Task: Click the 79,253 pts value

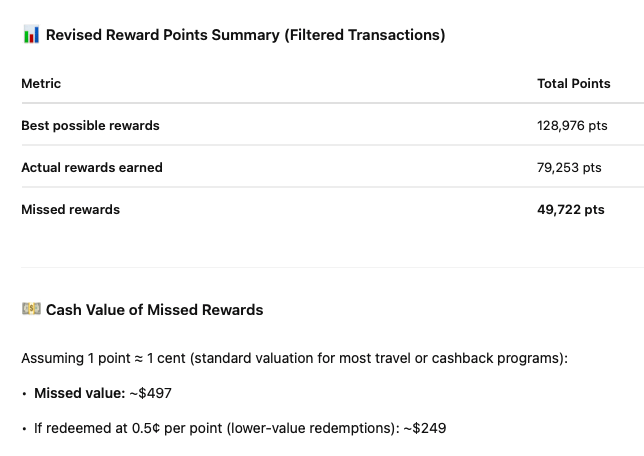Action: [569, 168]
